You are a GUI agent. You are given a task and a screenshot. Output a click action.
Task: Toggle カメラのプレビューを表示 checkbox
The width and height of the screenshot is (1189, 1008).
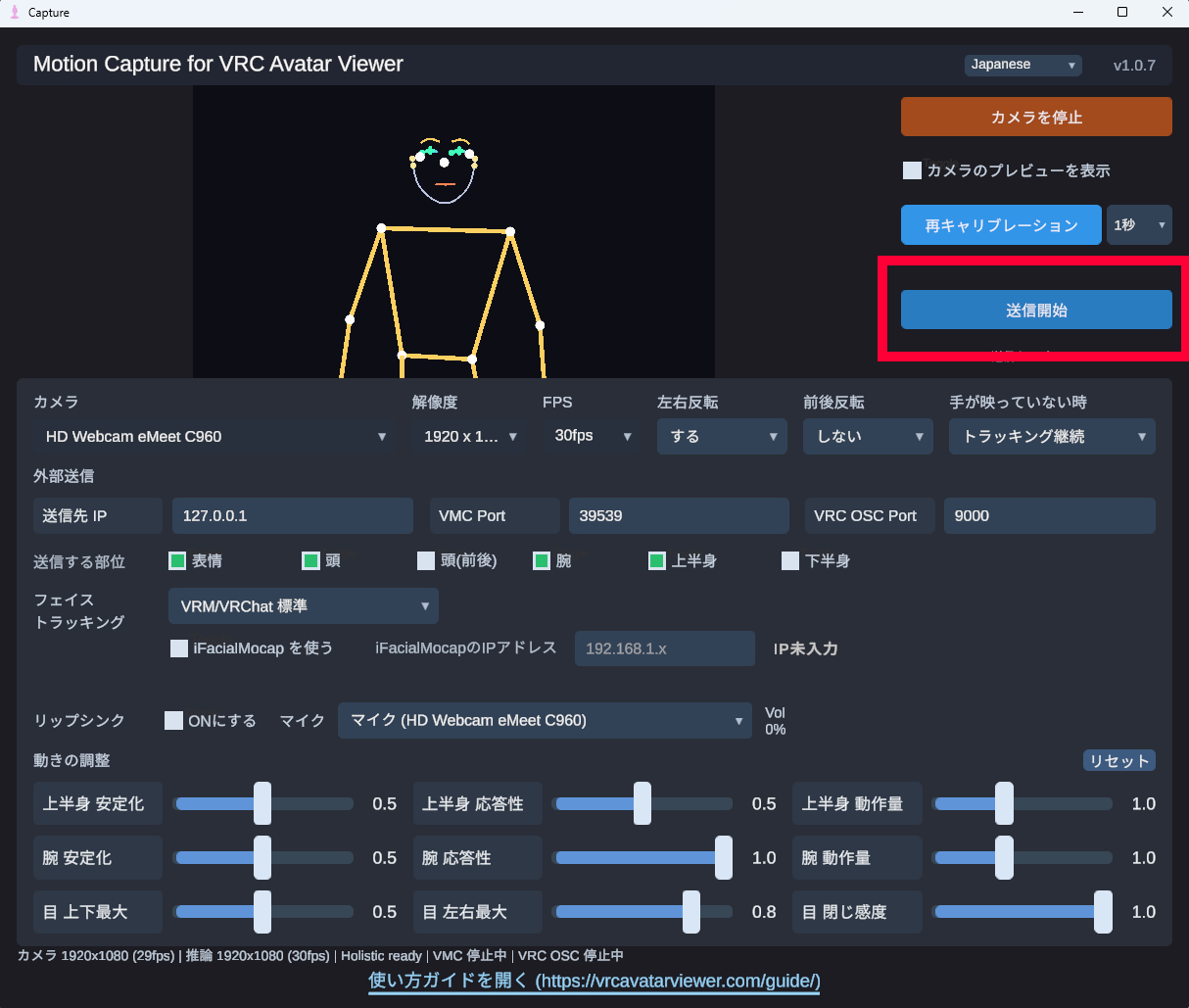pyautogui.click(x=912, y=170)
